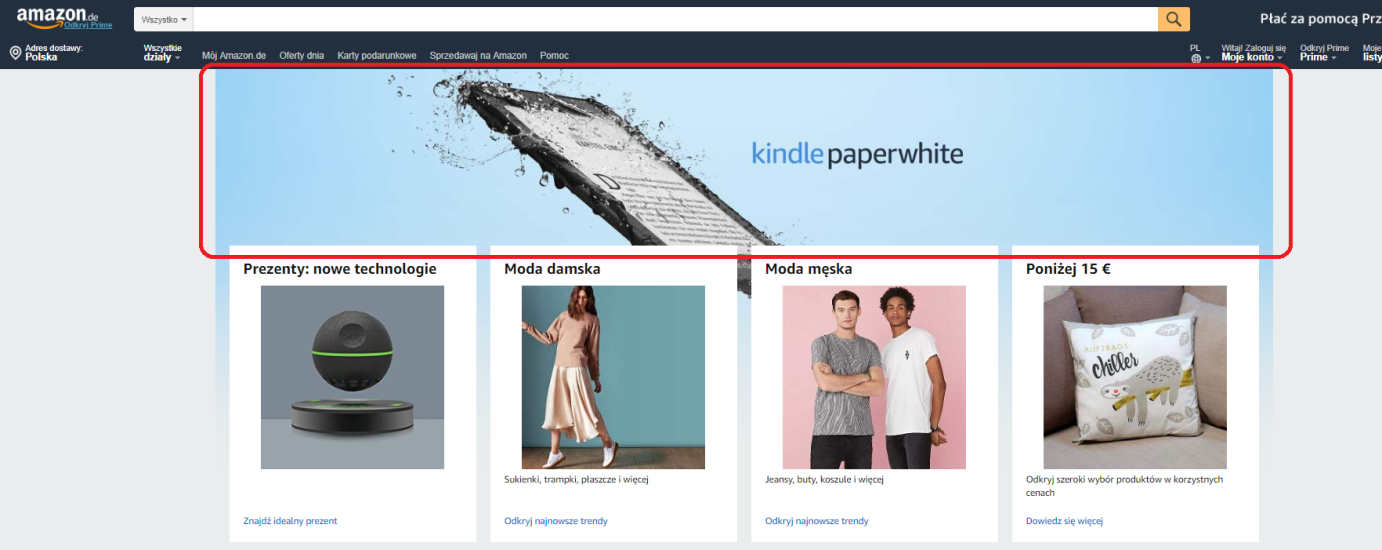Click Znajdź idealny prezent link
Image resolution: width=1382 pixels, height=550 pixels.
click(290, 521)
